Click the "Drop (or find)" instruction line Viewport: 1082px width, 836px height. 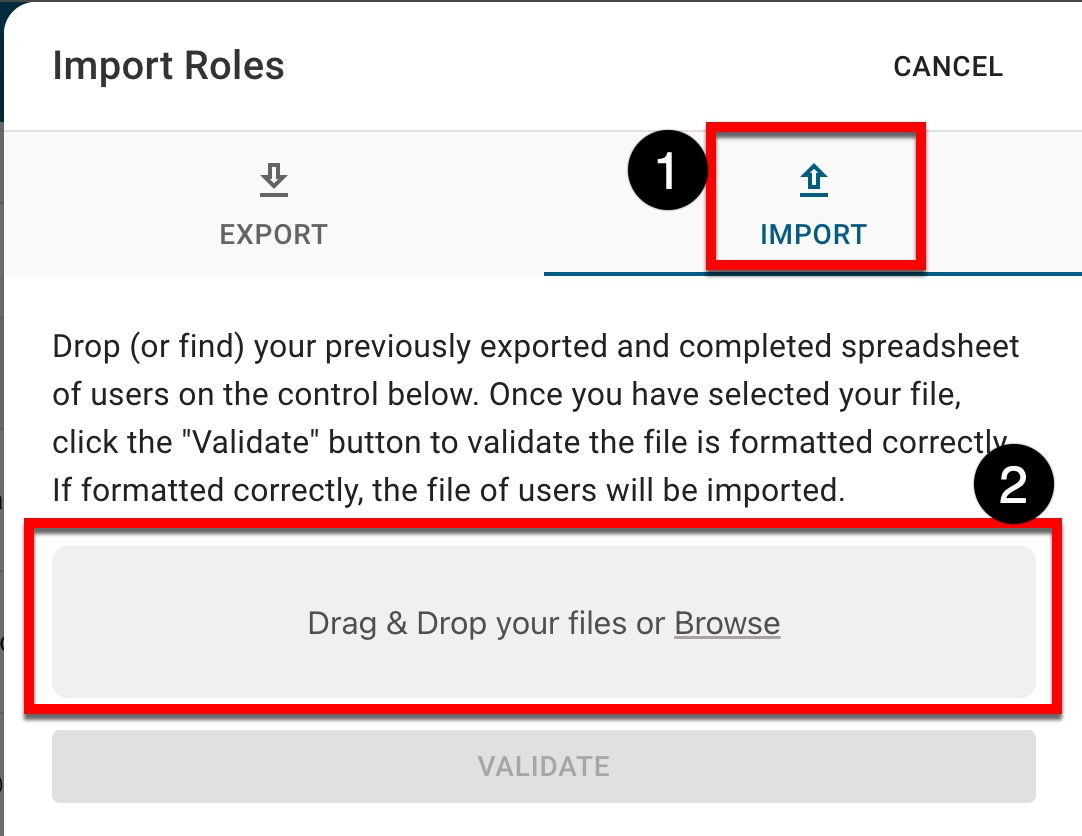(150, 347)
